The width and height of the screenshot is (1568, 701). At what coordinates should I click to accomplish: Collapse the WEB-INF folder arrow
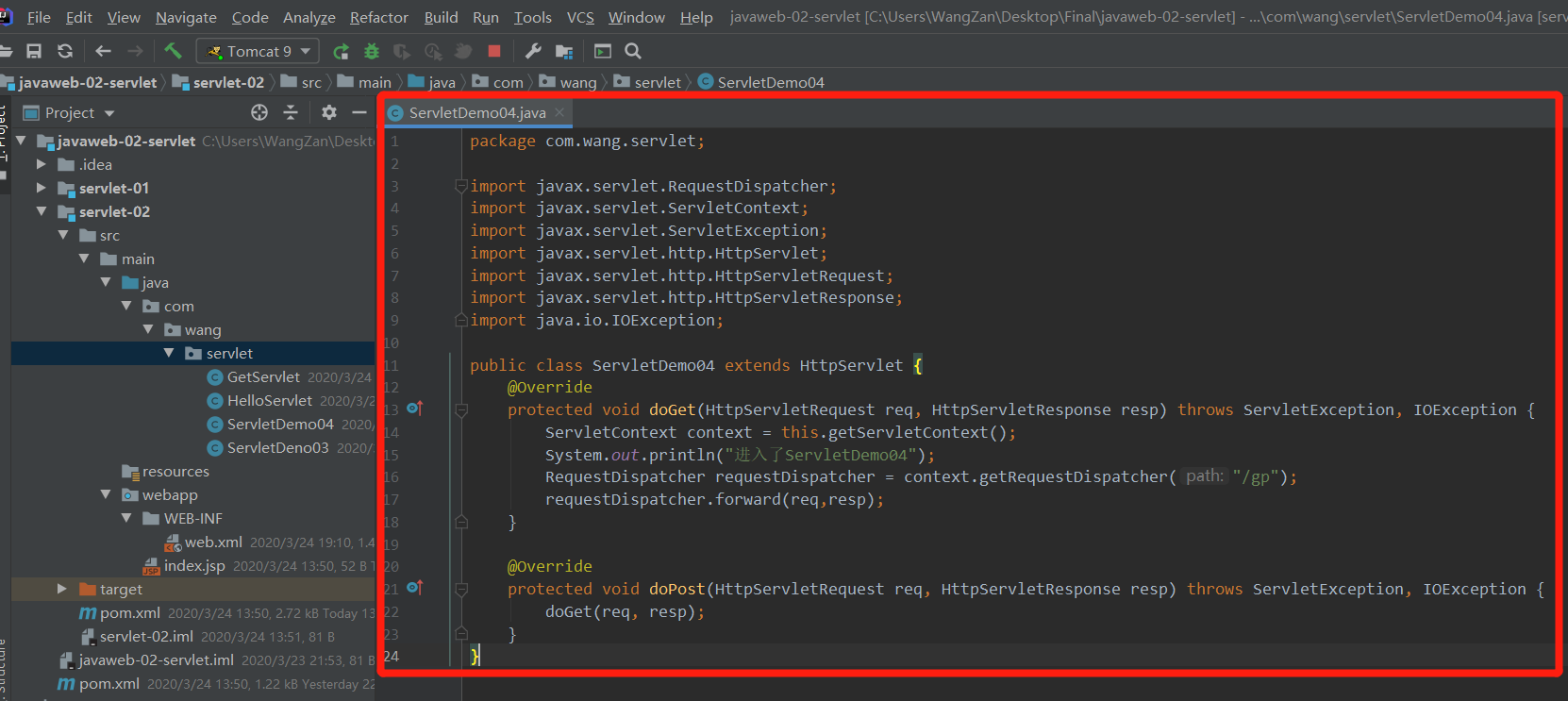[126, 518]
